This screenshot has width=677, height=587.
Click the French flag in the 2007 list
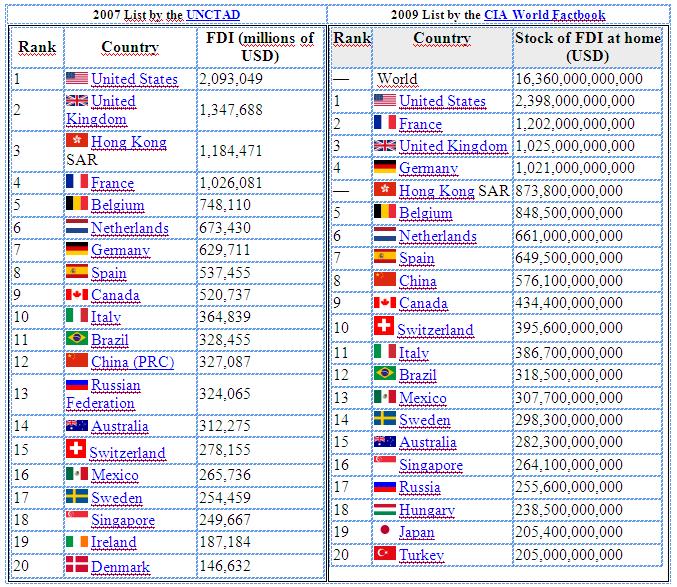[77, 181]
